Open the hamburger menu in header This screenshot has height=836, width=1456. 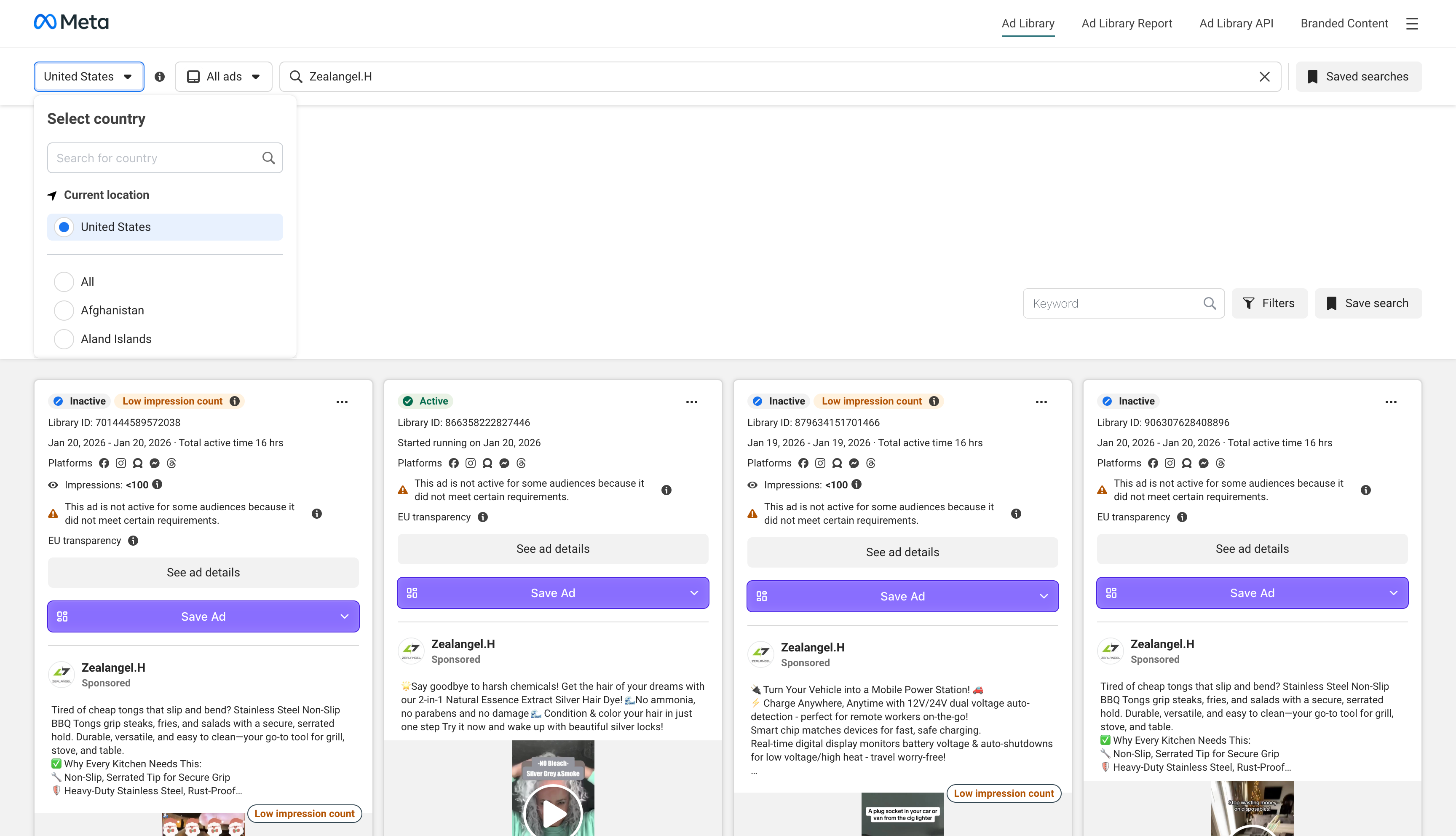point(1412,24)
